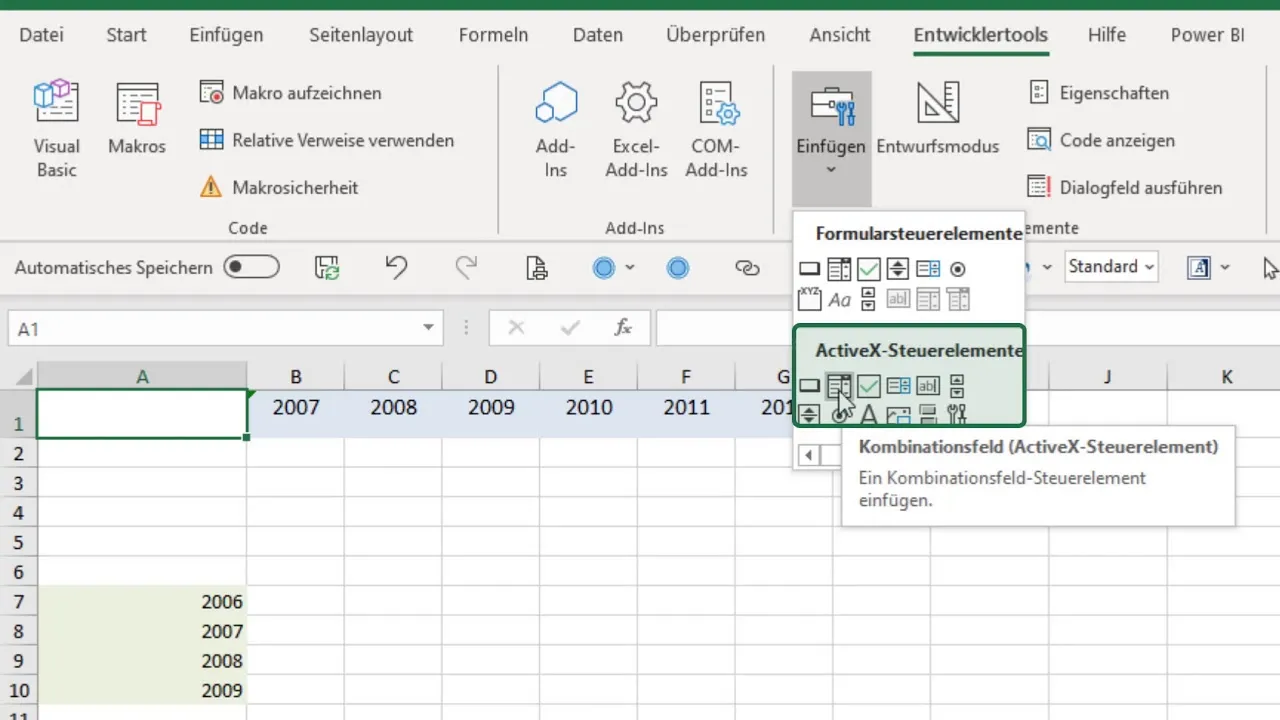Insert form control list box
This screenshot has height=720, width=1280.
click(928, 269)
